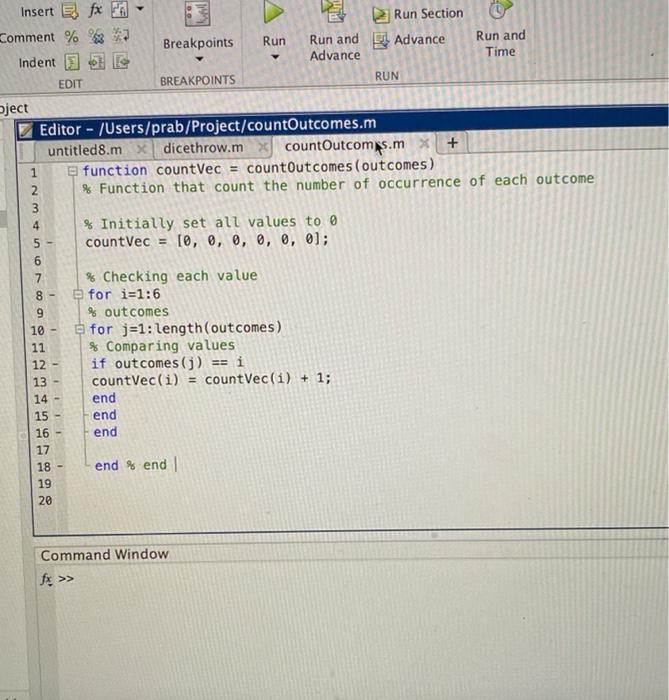This screenshot has height=700, width=669.
Task: Switch to the untitled8.m tab
Action: 85,150
